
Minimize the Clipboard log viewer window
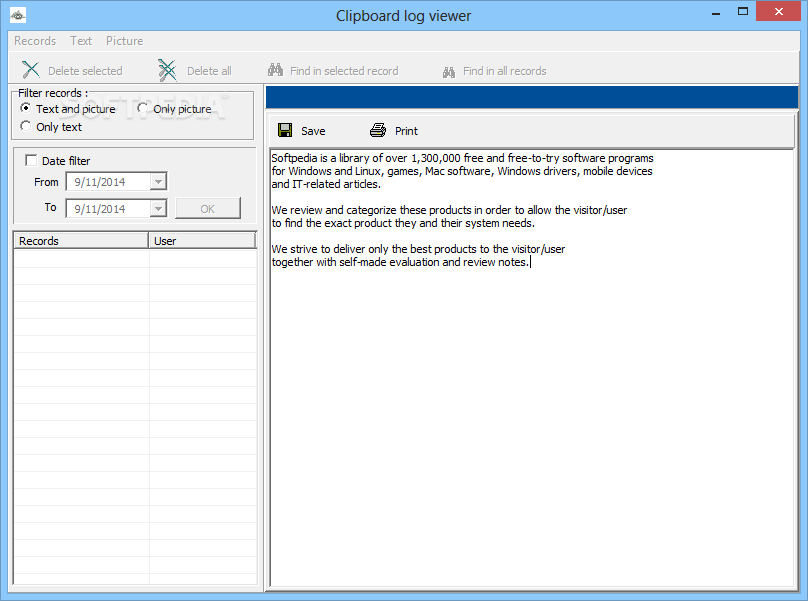716,12
